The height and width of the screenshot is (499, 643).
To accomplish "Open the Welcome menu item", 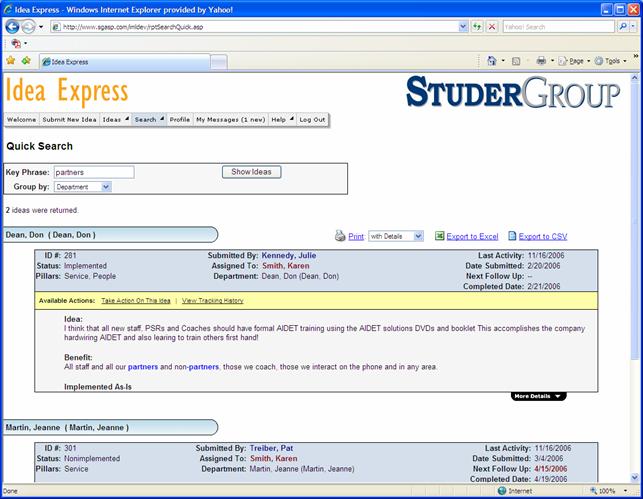I will [22, 119].
